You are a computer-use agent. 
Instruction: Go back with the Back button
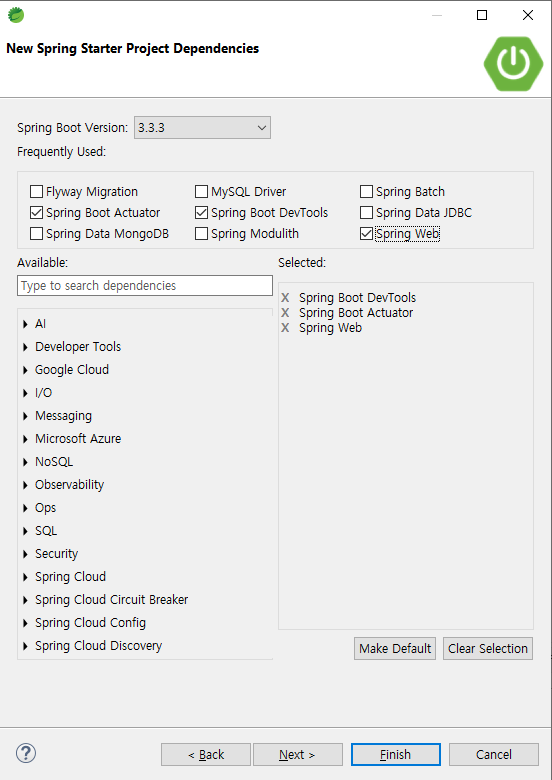point(206,755)
